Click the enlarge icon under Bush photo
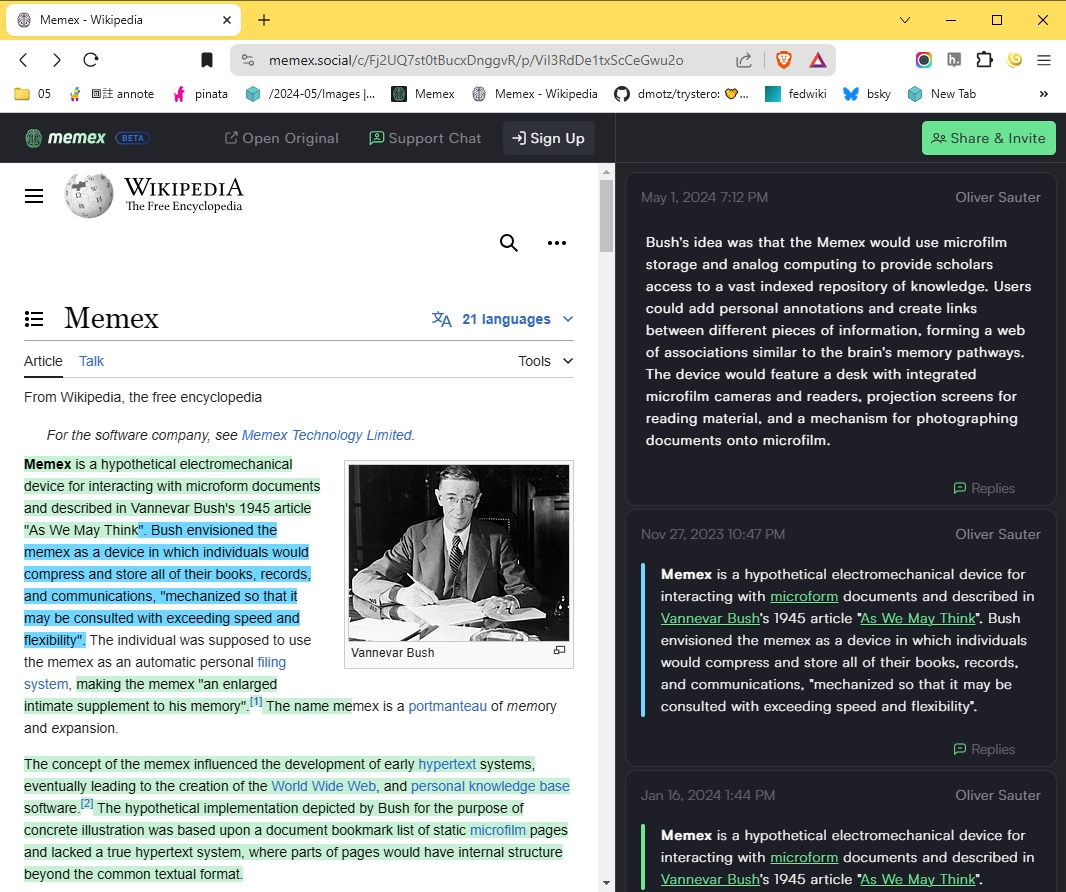Viewport: 1066px width, 892px height. (560, 651)
